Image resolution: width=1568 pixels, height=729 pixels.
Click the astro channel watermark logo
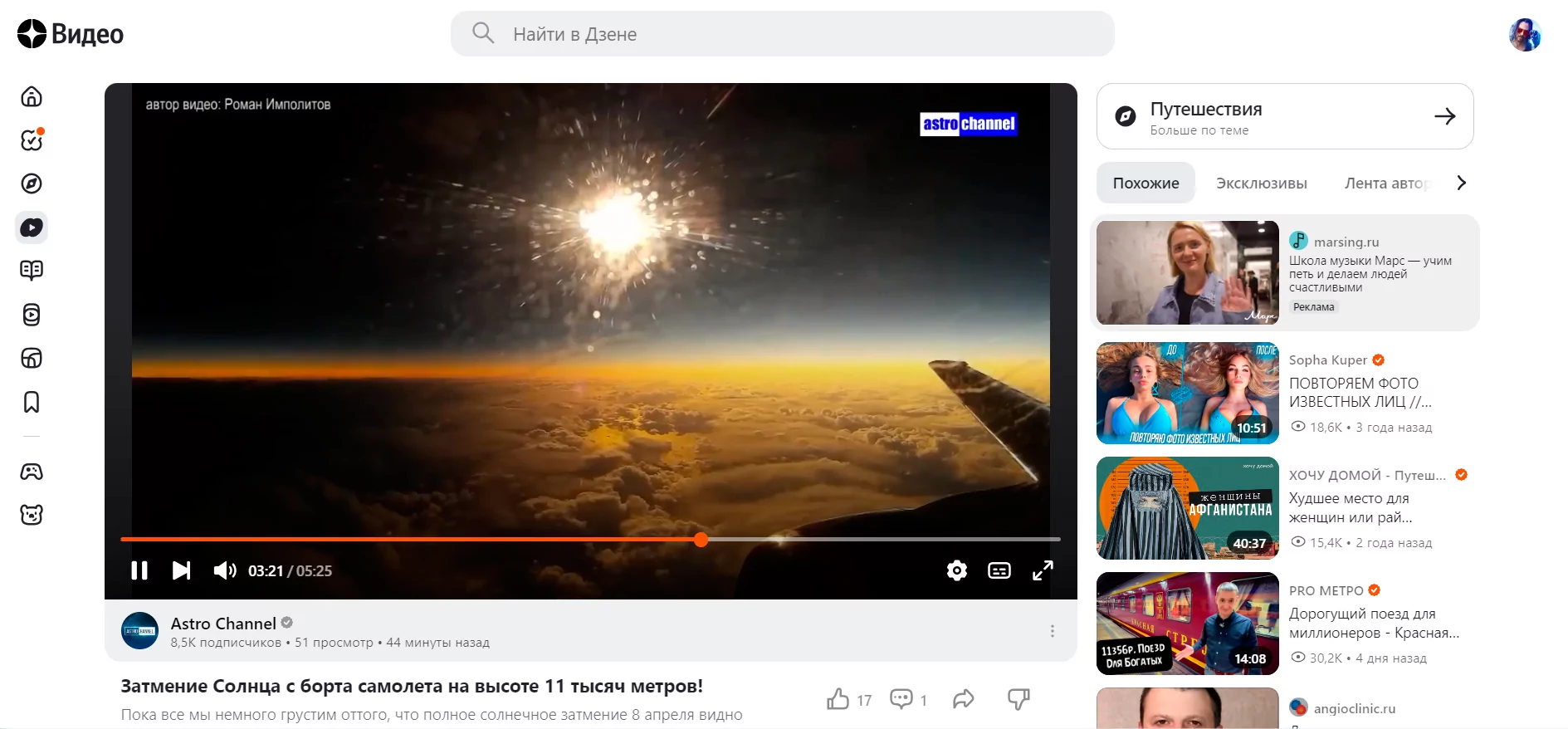pos(968,124)
